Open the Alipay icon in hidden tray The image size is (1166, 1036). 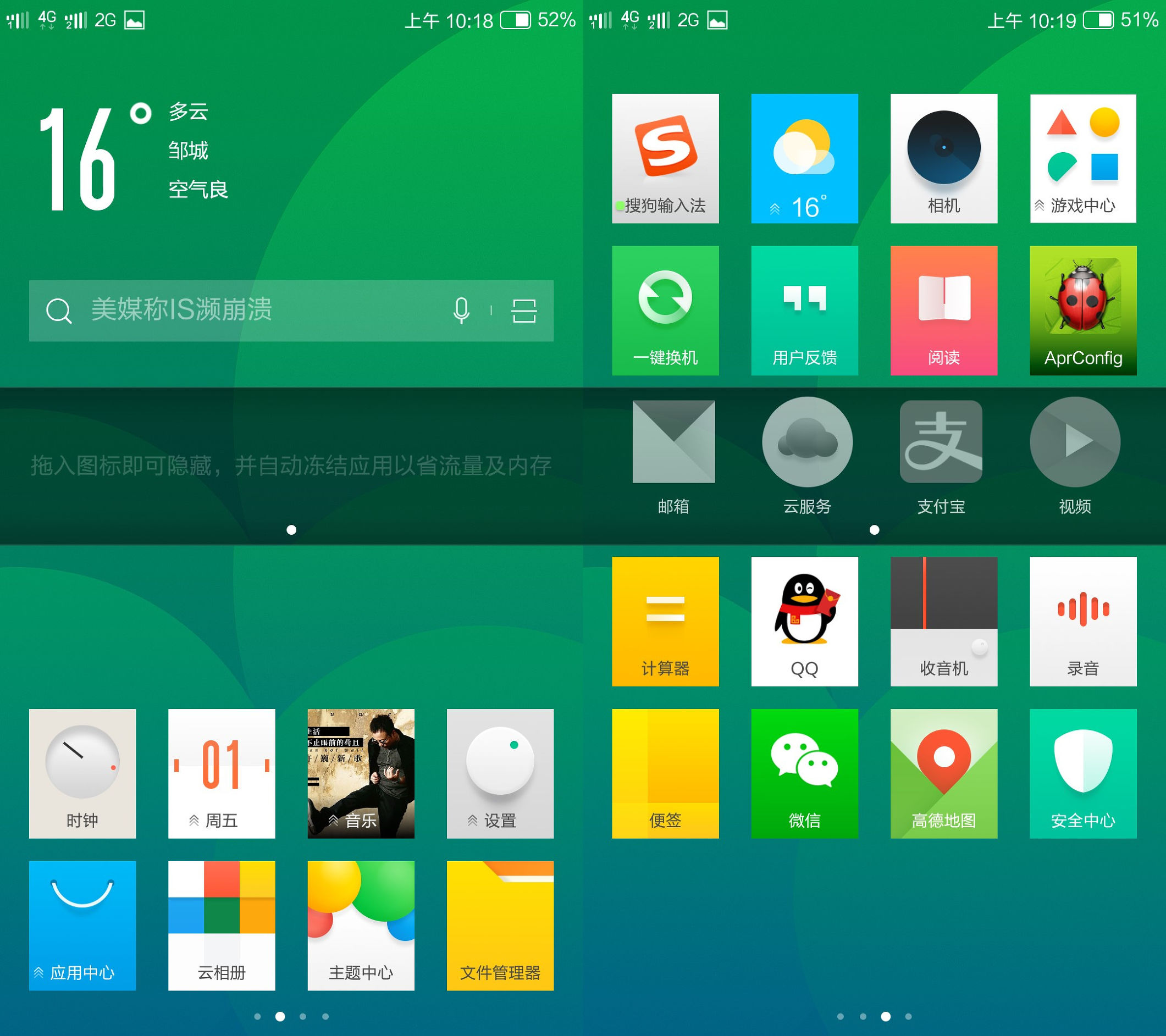pos(941,442)
